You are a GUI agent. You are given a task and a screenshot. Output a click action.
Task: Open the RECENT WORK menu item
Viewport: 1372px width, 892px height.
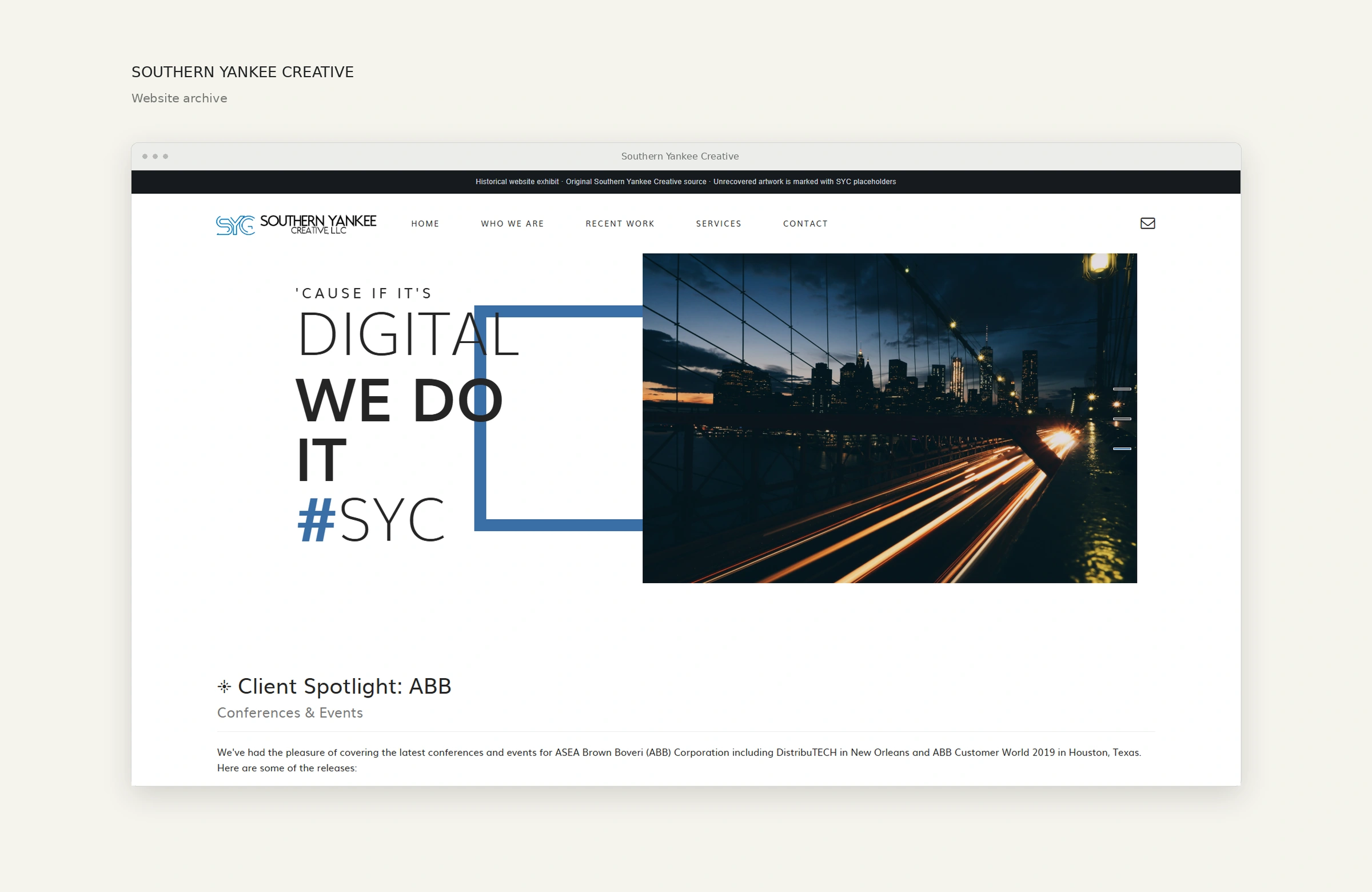point(620,224)
